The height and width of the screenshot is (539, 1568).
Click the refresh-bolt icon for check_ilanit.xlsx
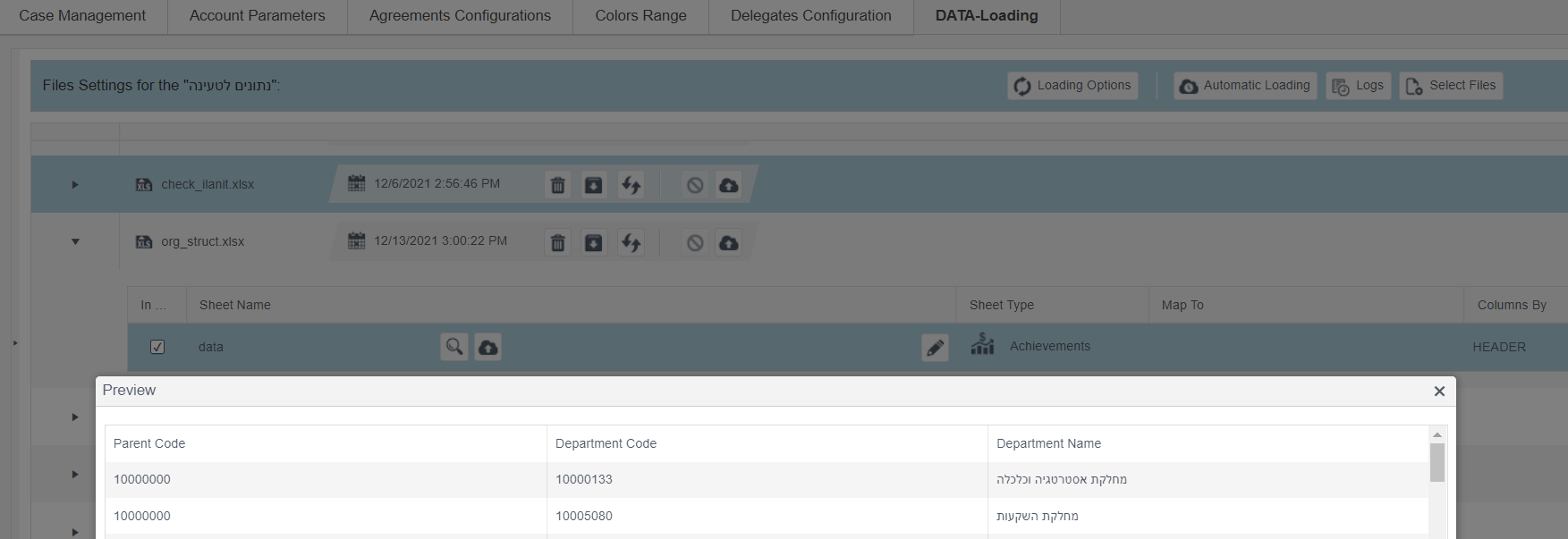point(631,185)
